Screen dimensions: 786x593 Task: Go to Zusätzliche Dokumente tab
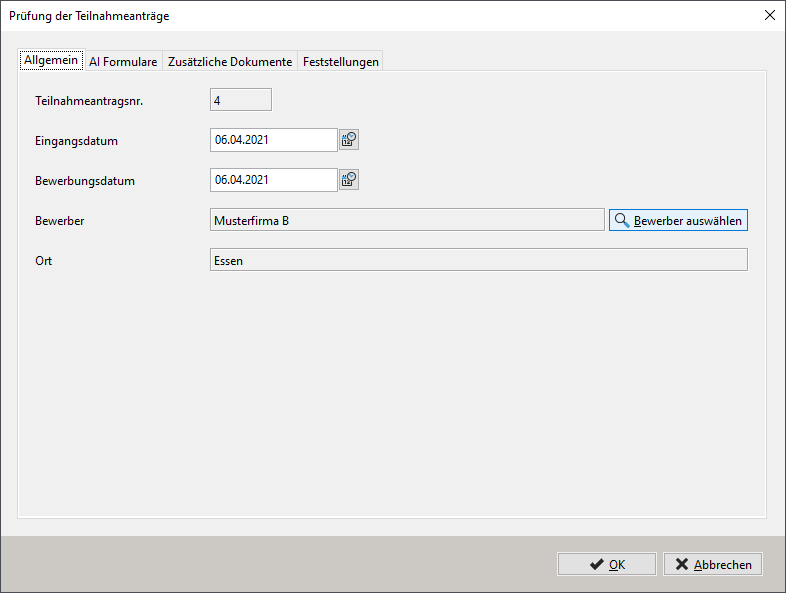[x=230, y=62]
